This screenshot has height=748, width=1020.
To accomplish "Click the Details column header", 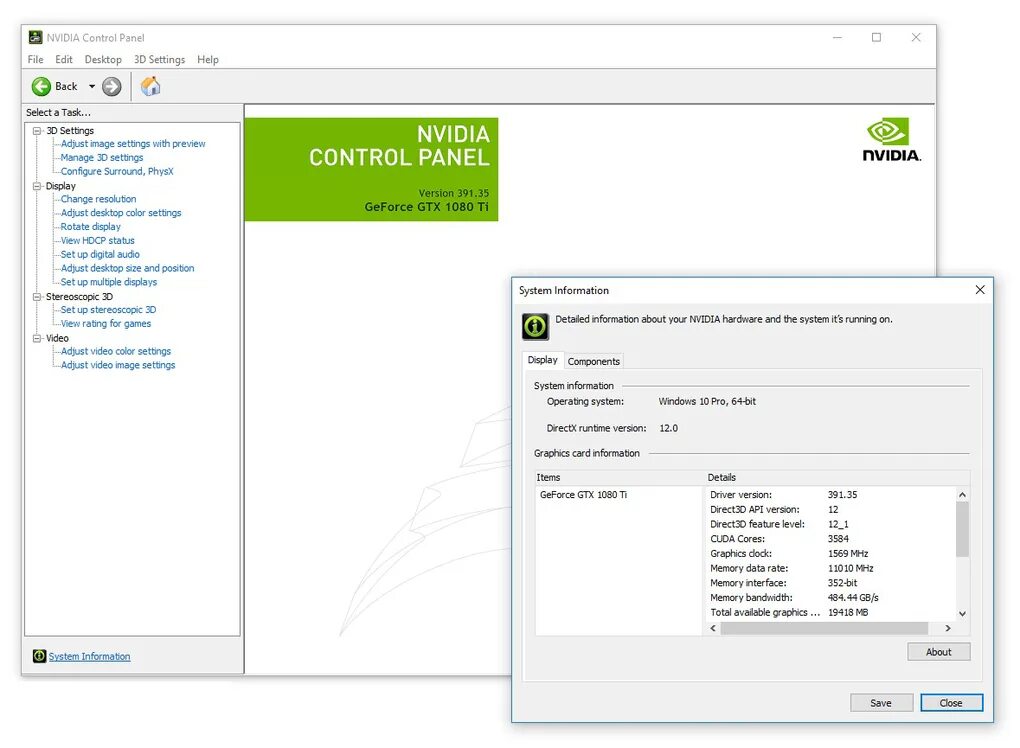I will [837, 477].
